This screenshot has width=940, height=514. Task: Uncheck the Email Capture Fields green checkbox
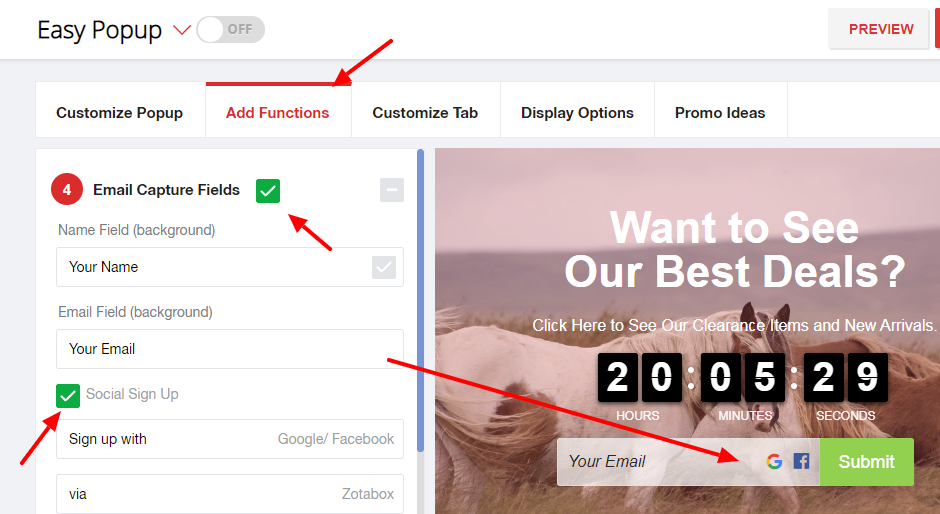pyautogui.click(x=268, y=191)
